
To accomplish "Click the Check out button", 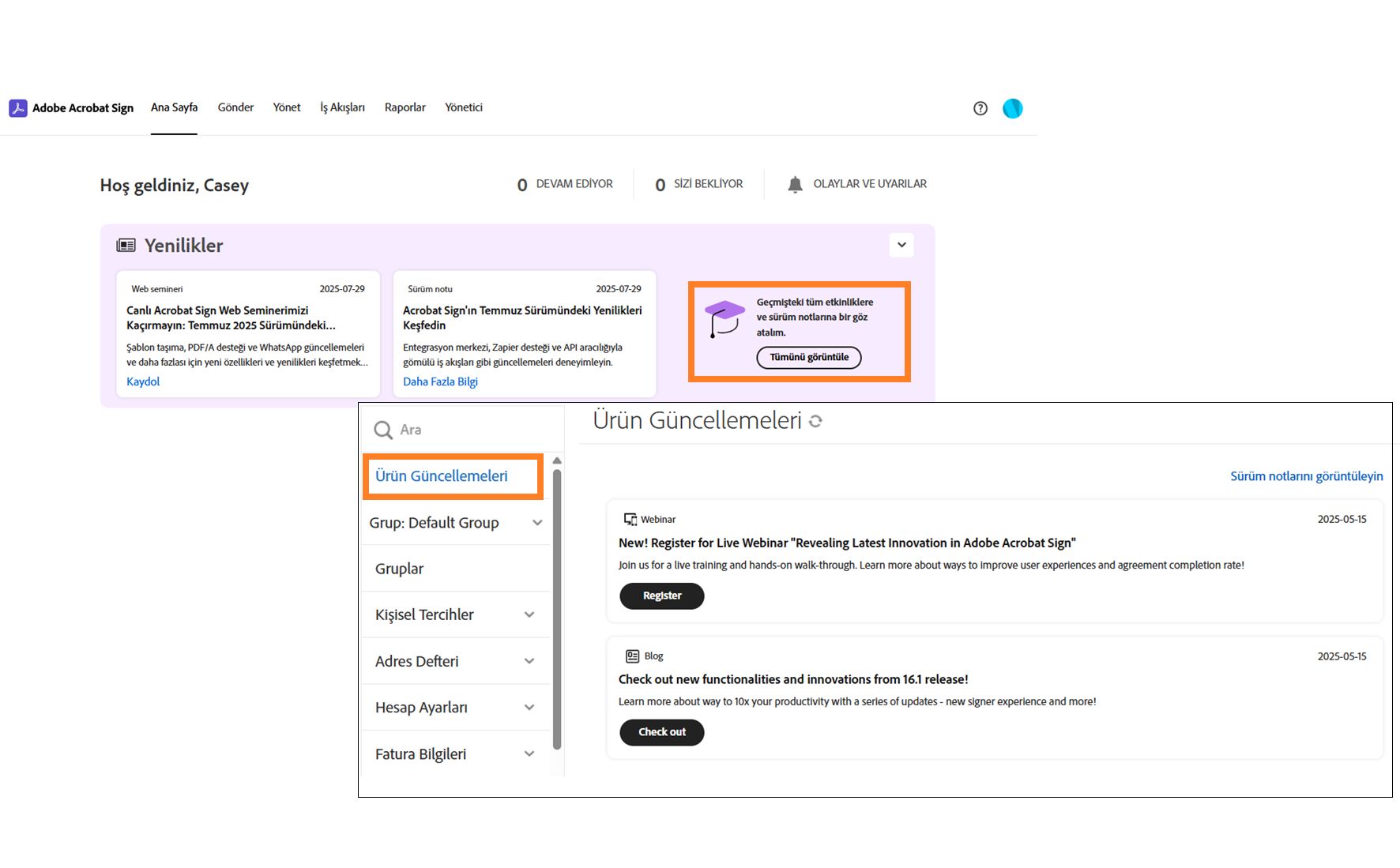I will coord(661,733).
